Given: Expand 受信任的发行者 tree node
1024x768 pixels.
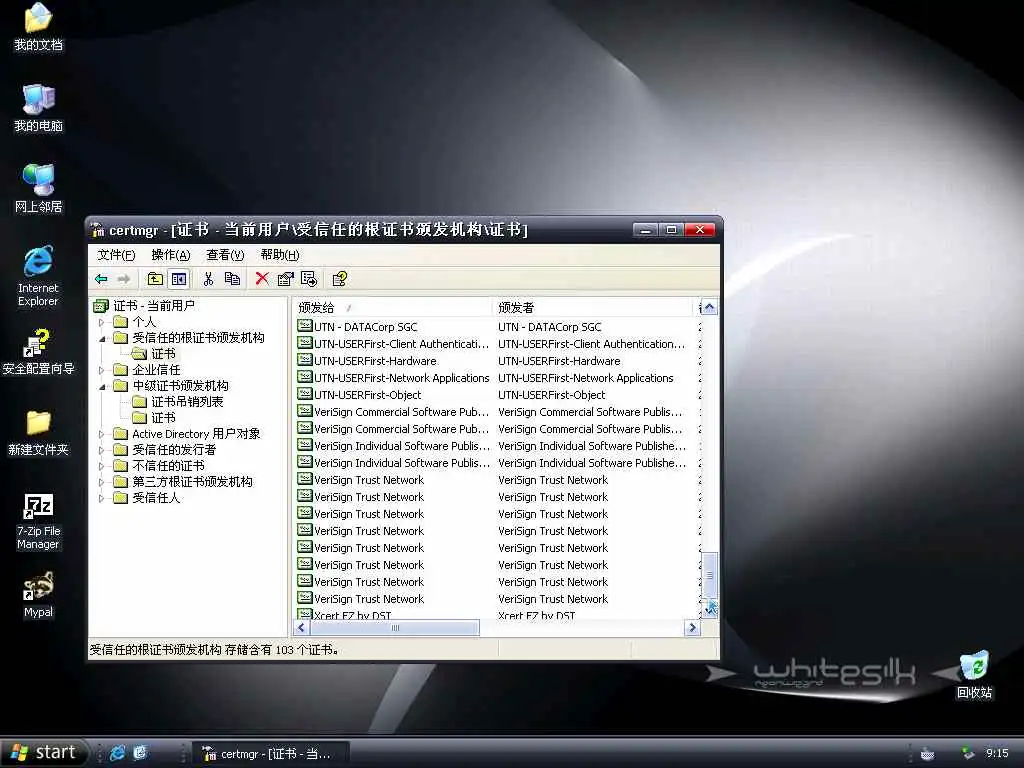Looking at the screenshot, I should [x=101, y=450].
